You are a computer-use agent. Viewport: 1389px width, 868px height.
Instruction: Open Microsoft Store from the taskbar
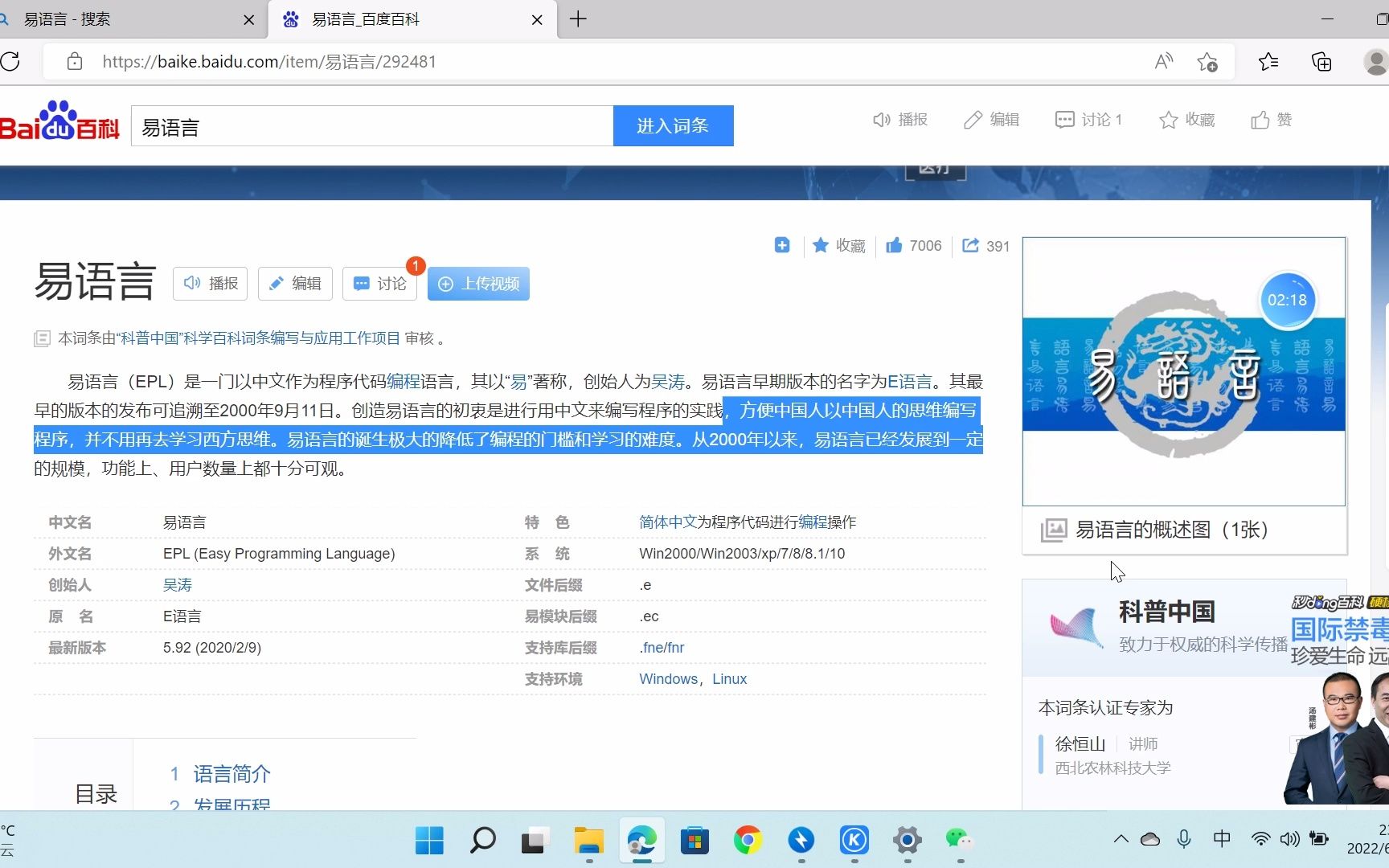coord(694,841)
